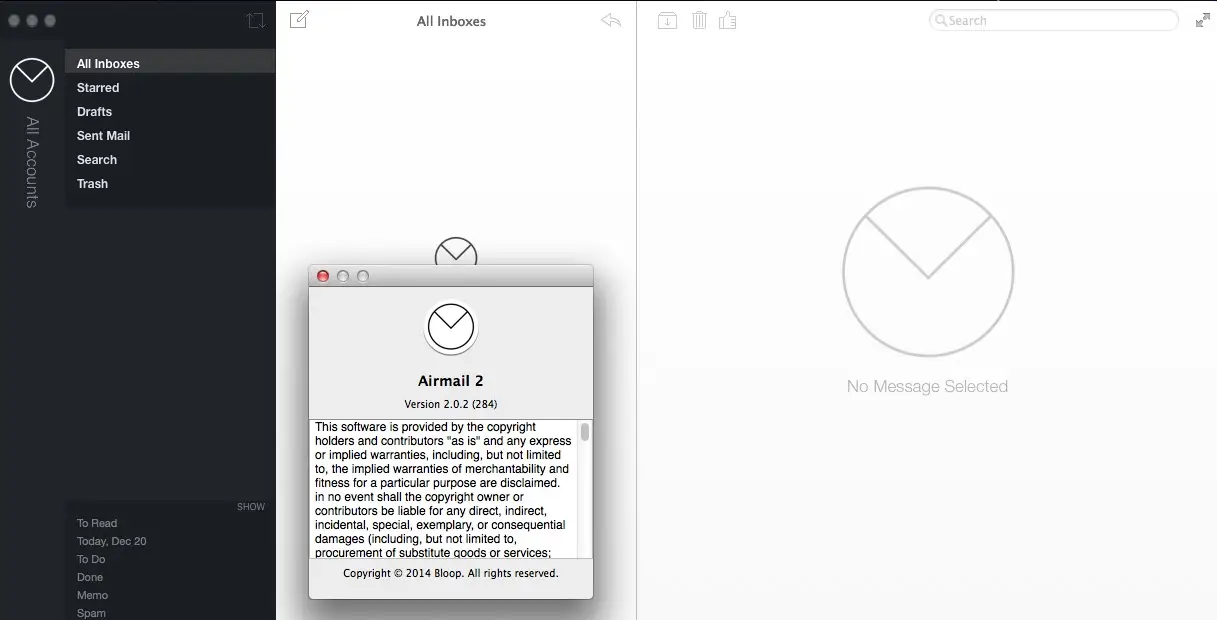This screenshot has height=620, width=1217.
Task: Select the All Accounts envelope avatar icon
Action: coord(32,80)
